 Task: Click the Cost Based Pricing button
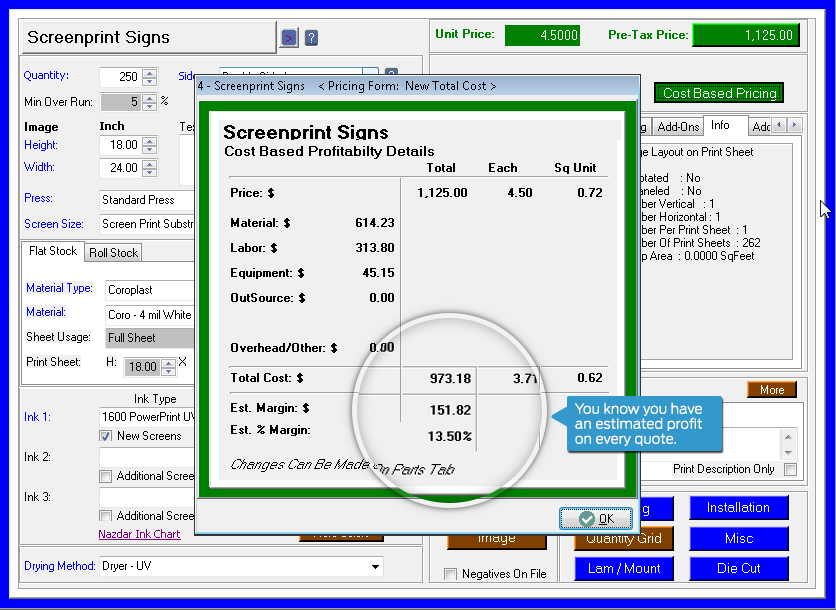click(719, 93)
